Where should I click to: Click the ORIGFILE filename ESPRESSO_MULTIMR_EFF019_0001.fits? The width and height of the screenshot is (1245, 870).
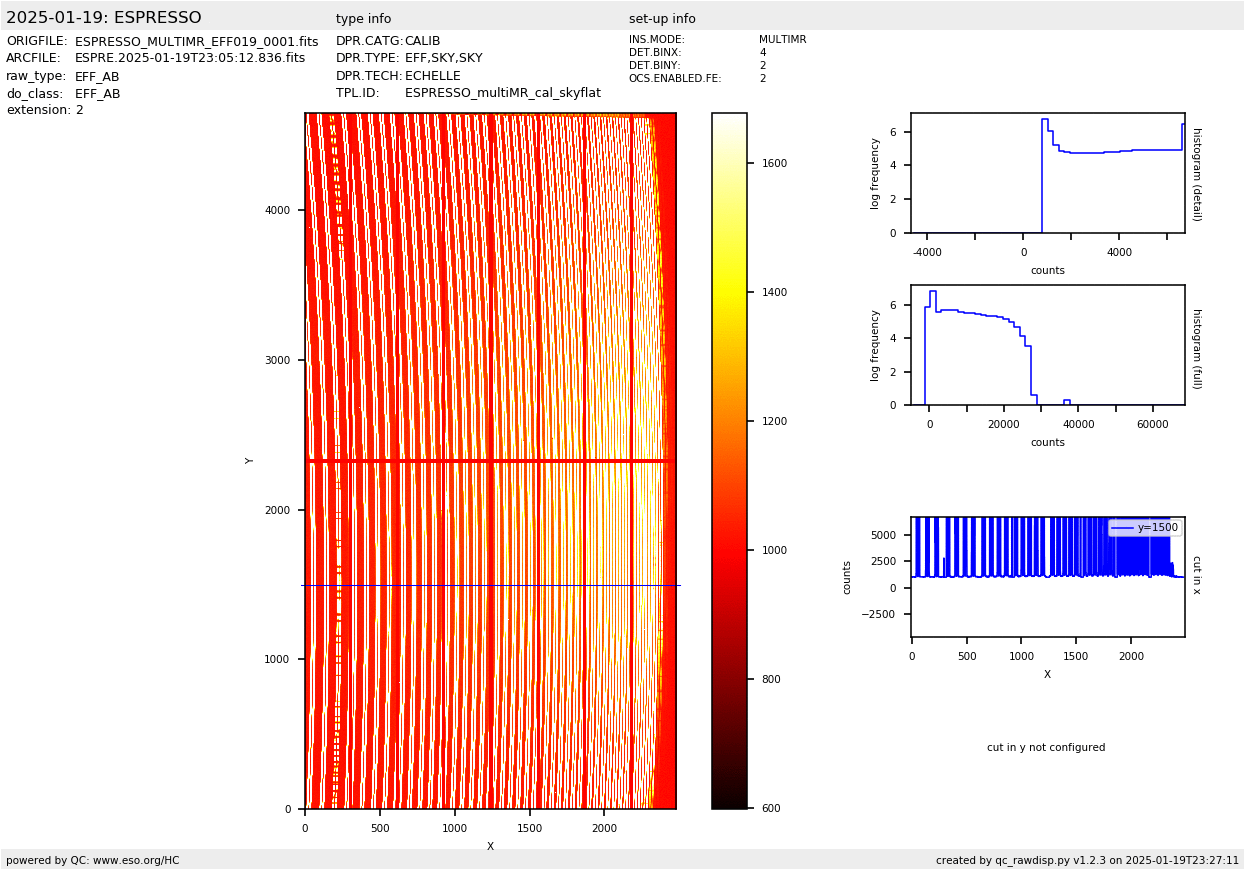pyautogui.click(x=196, y=42)
